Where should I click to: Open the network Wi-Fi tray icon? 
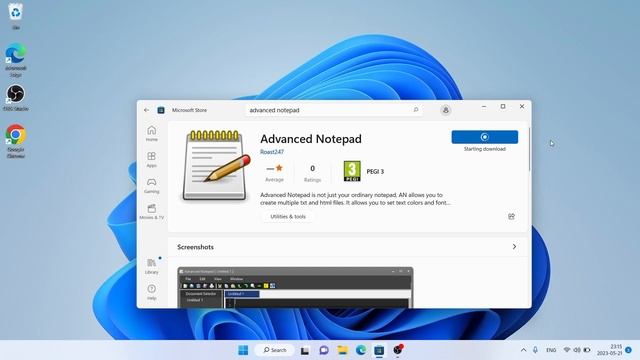[x=567, y=350]
